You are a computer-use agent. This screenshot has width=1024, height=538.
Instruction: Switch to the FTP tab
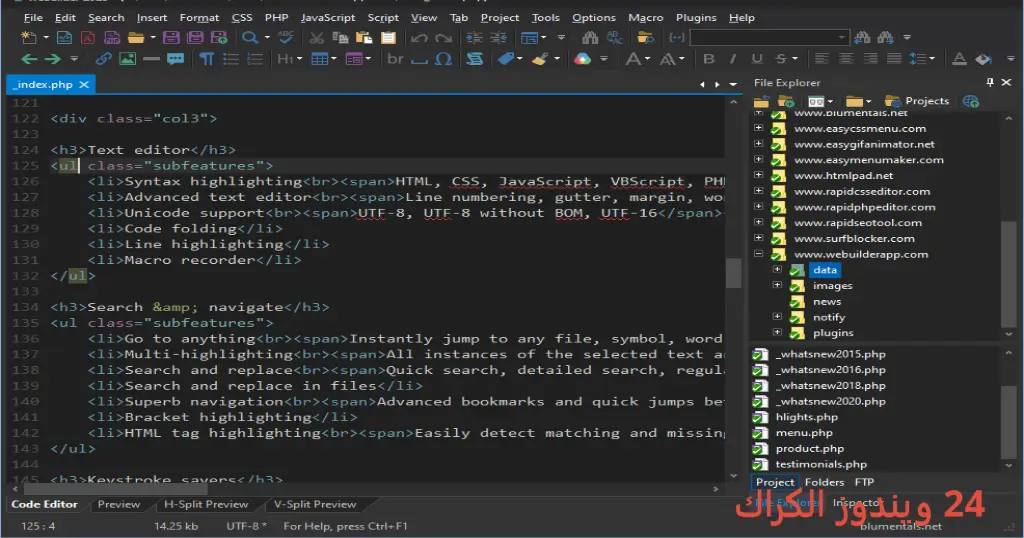coord(864,482)
